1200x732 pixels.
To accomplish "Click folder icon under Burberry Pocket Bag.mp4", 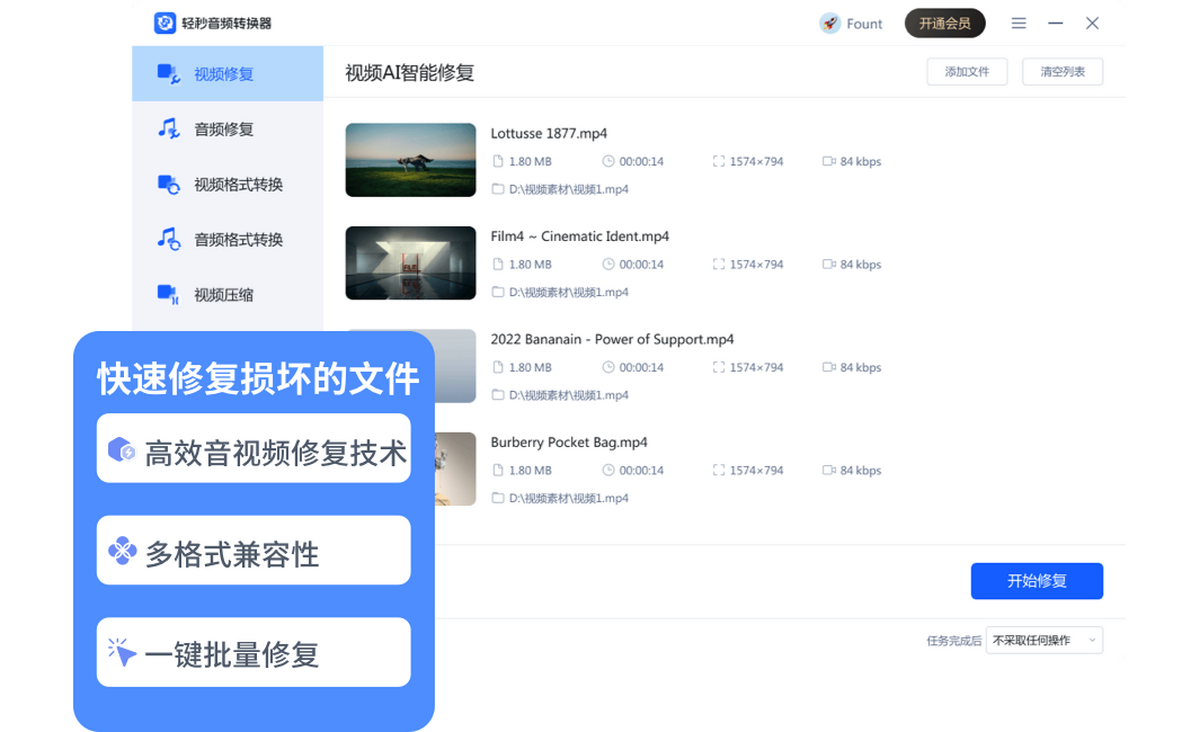I will tap(498, 498).
